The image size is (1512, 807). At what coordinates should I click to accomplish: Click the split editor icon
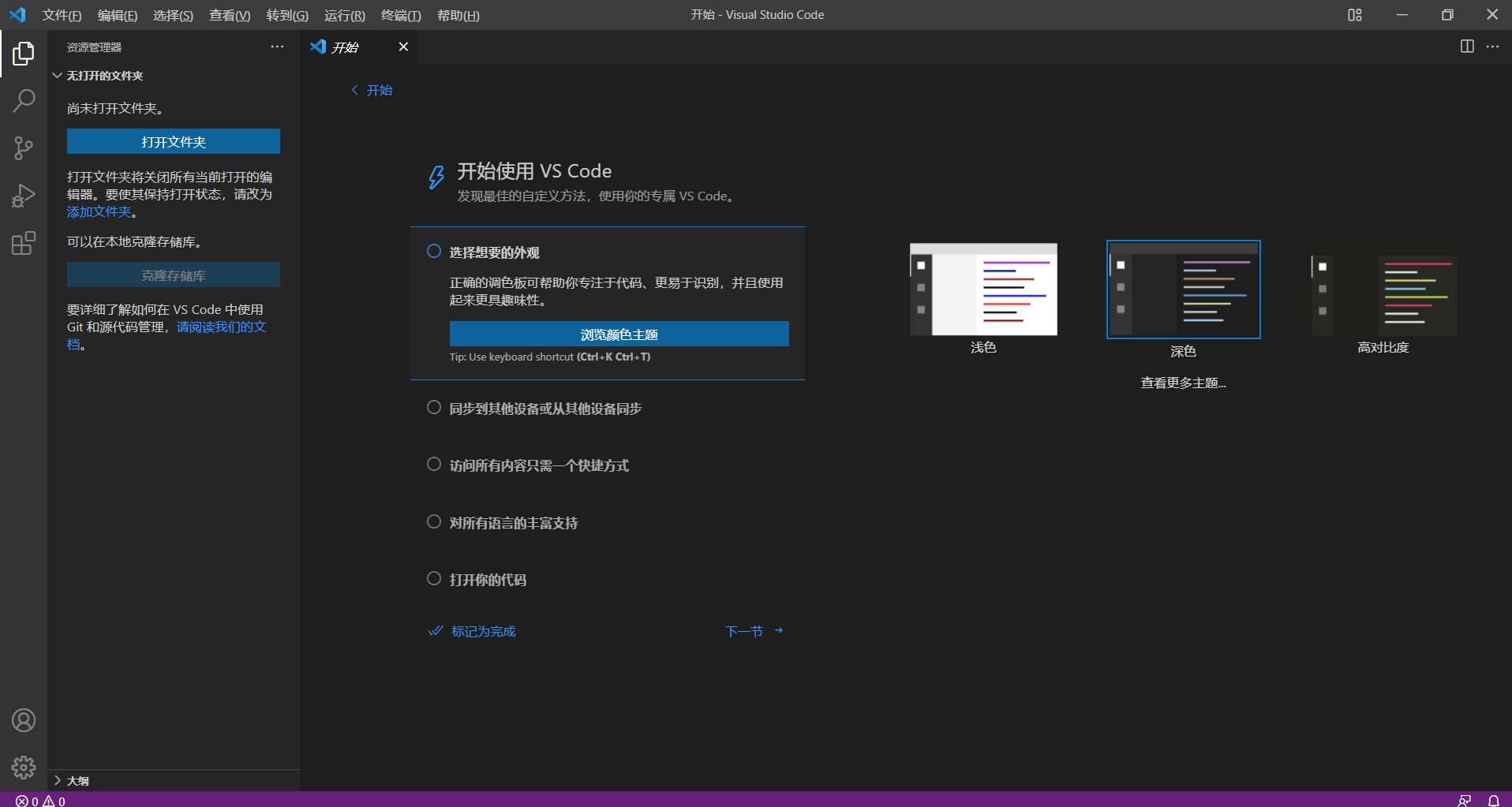[x=1467, y=47]
